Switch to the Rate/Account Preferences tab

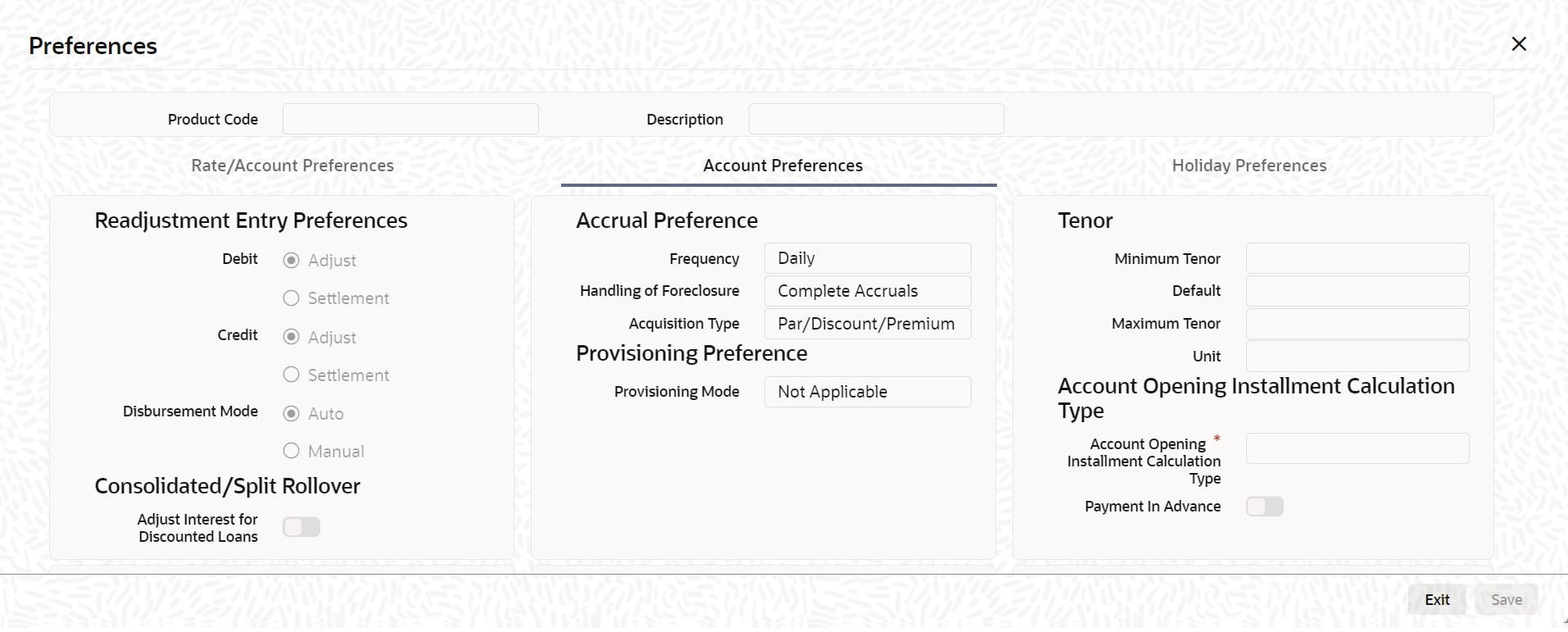tap(292, 165)
